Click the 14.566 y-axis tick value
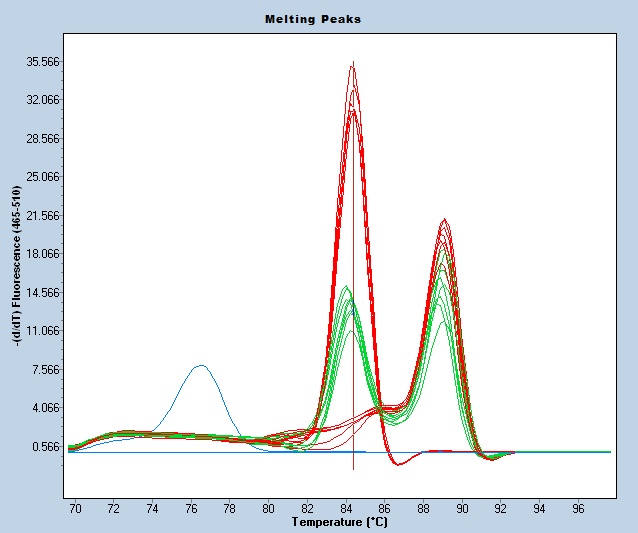 tap(44, 293)
